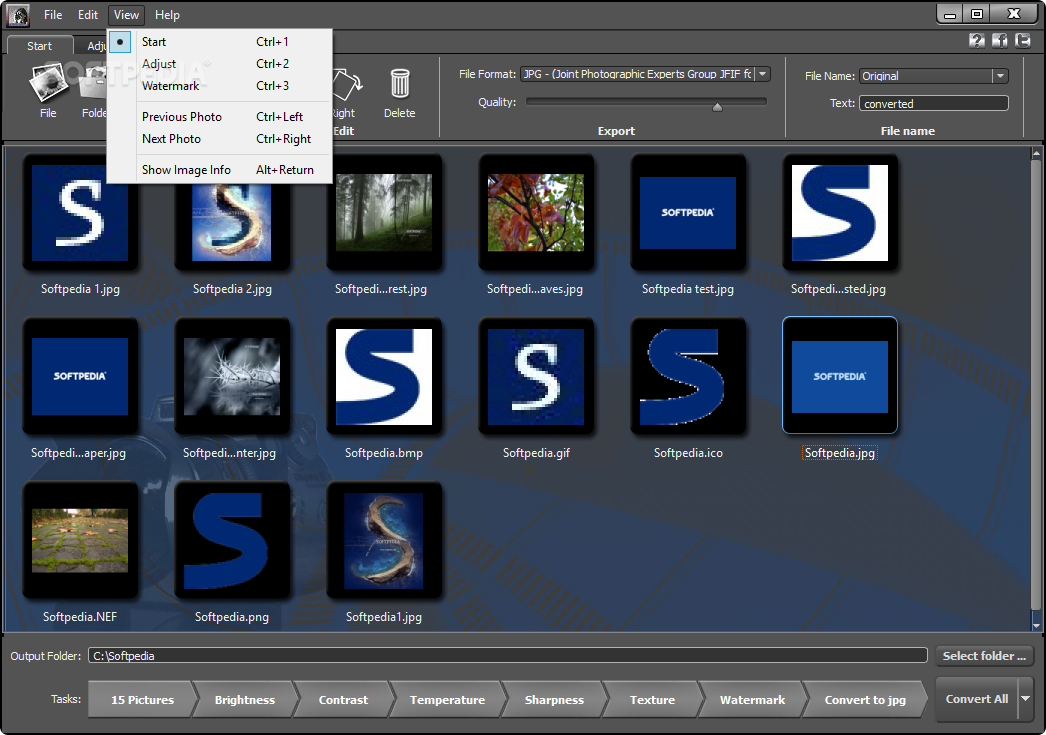Select the Softpedi...nter.jpg thumbnail
This screenshot has height=735, width=1046.
pyautogui.click(x=232, y=376)
